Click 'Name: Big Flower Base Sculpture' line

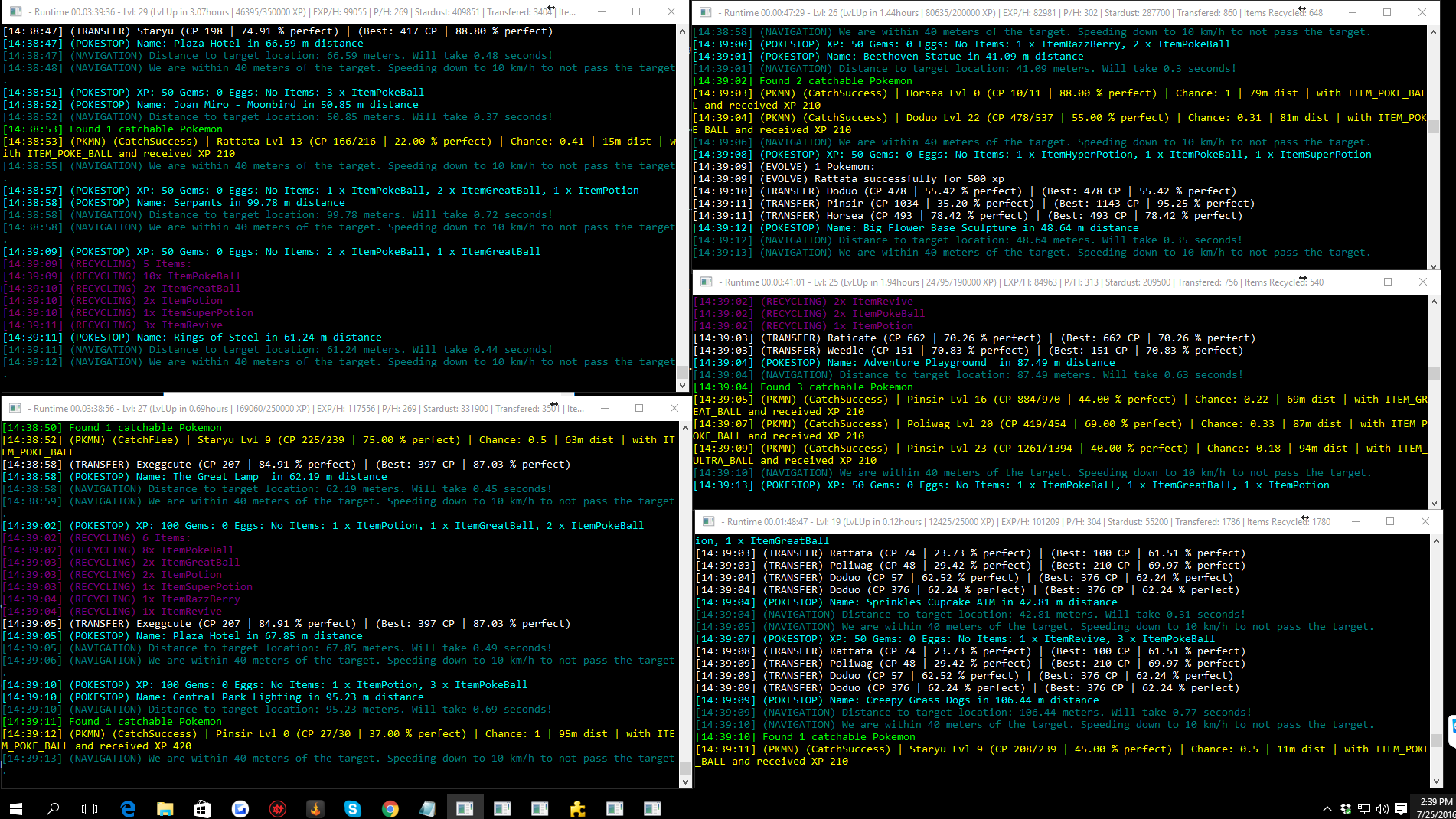coord(916,228)
